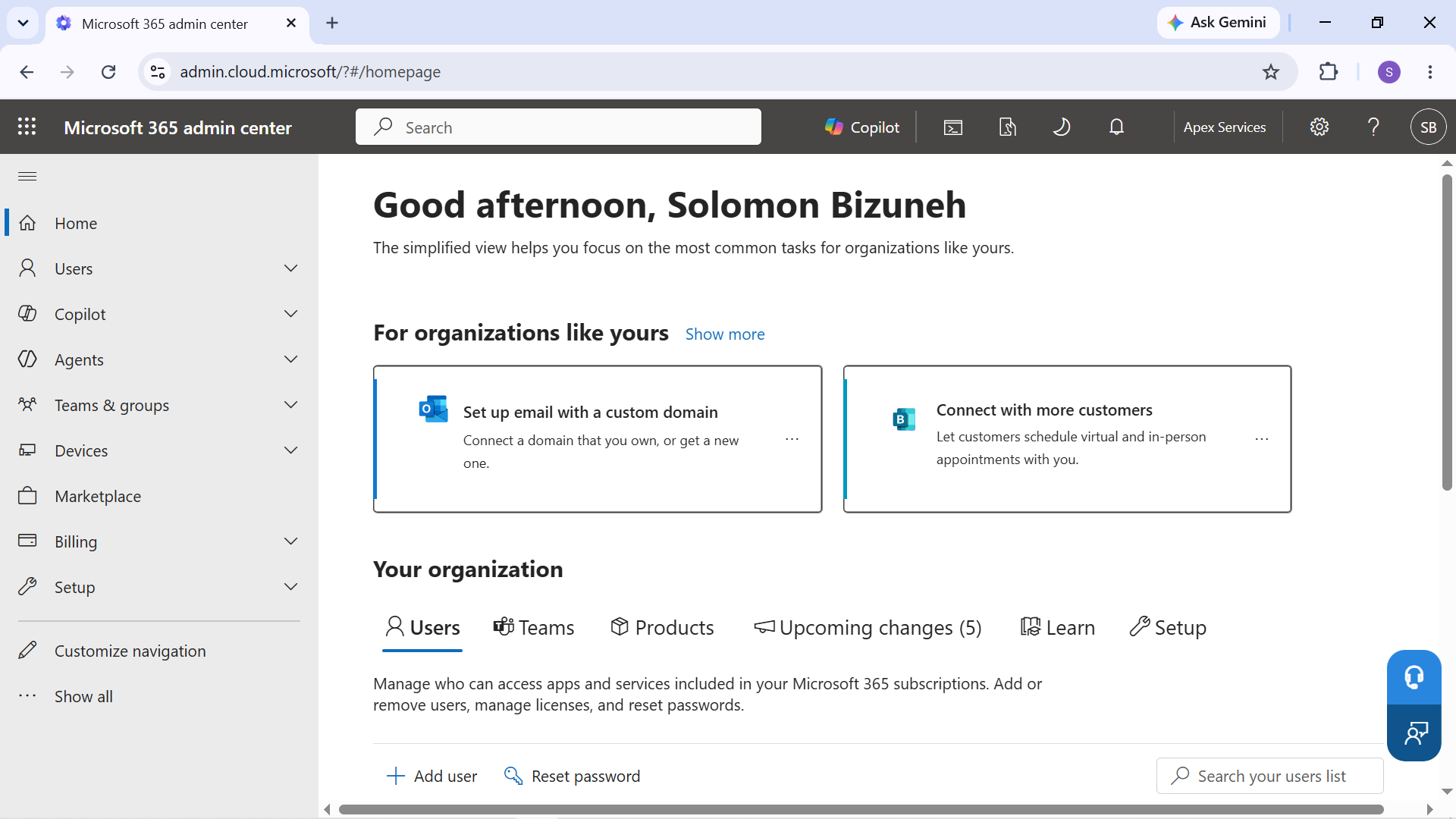Expand the Setup navigation chevron
The image size is (1456, 819).
[x=290, y=587]
